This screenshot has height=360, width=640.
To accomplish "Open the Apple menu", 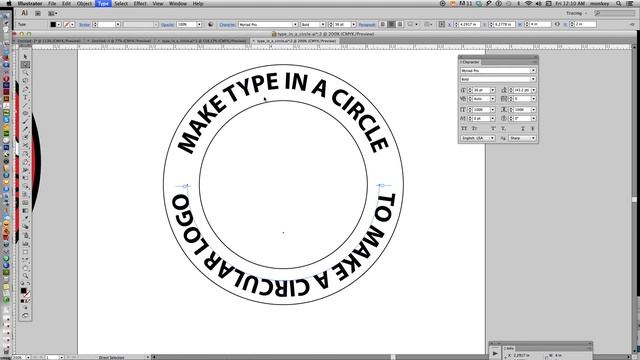I will pos(9,3).
